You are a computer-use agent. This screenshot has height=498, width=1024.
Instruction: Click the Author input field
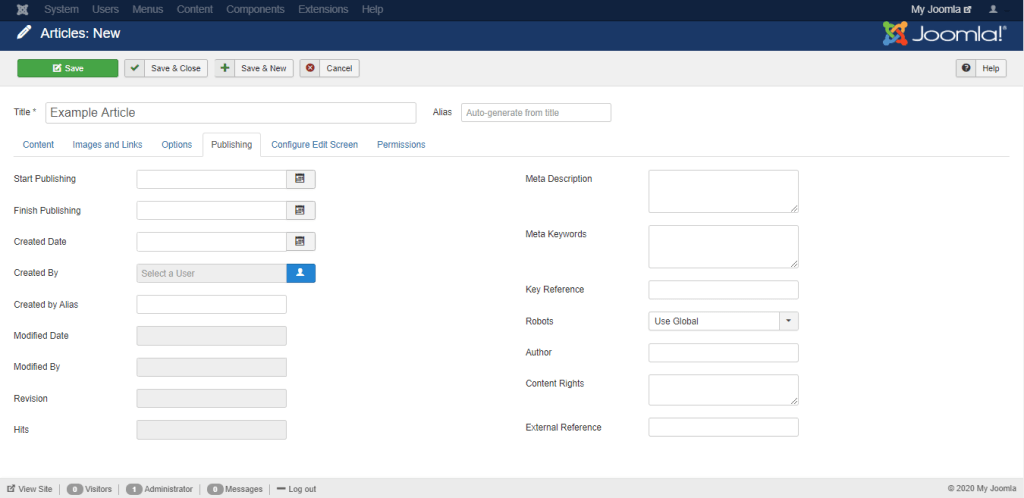tap(724, 352)
